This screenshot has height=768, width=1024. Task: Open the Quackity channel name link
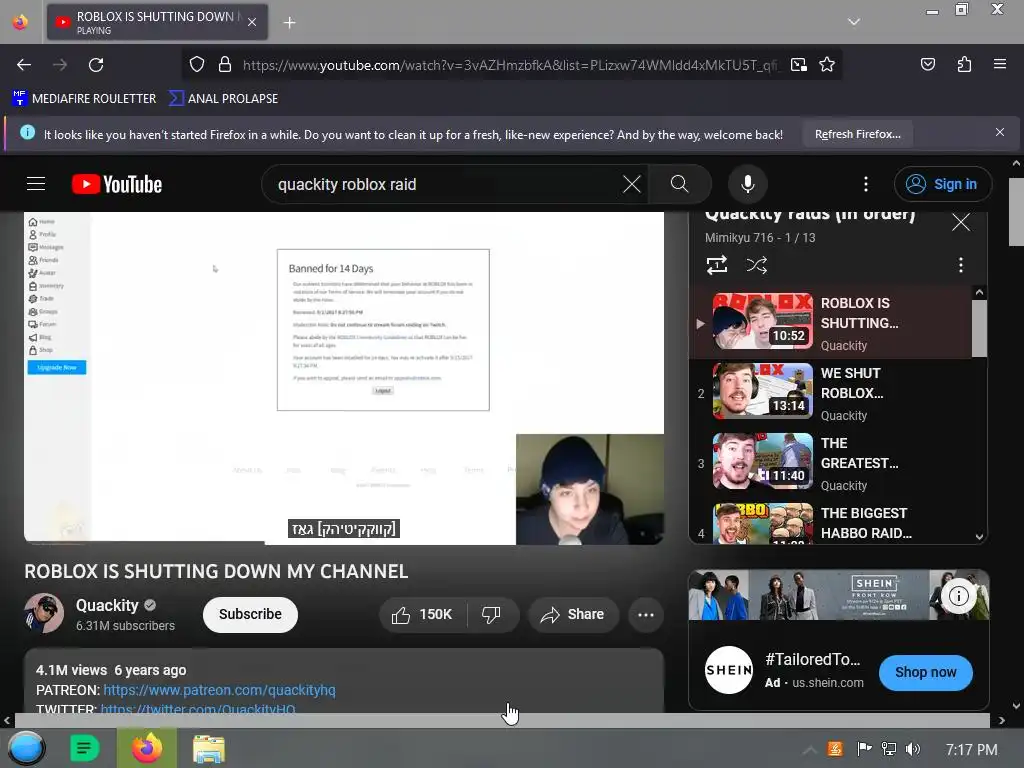(x=107, y=605)
